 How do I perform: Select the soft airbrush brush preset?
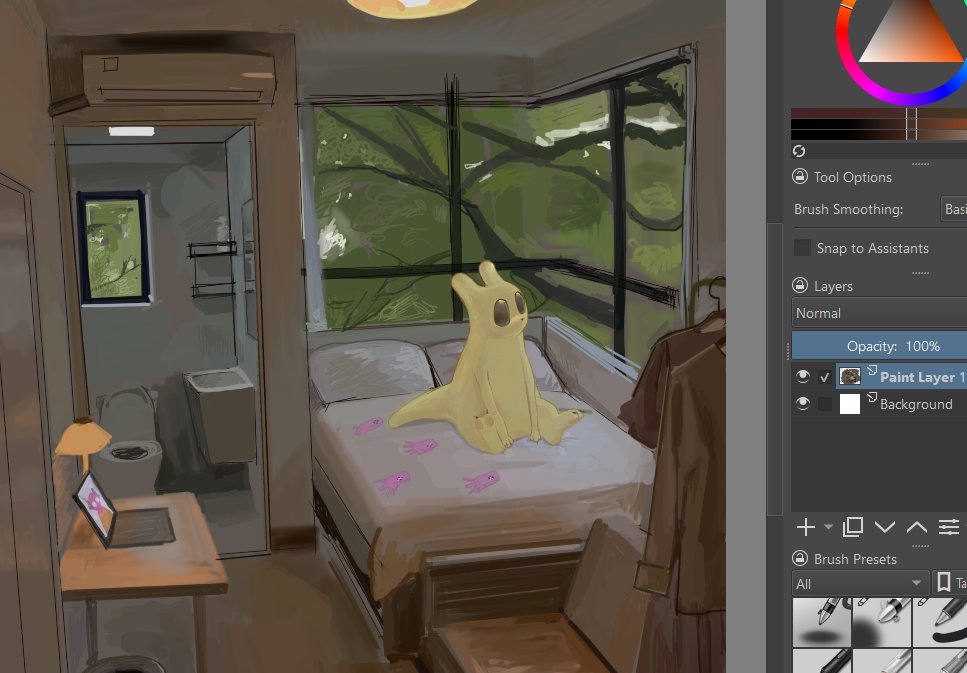(x=881, y=622)
